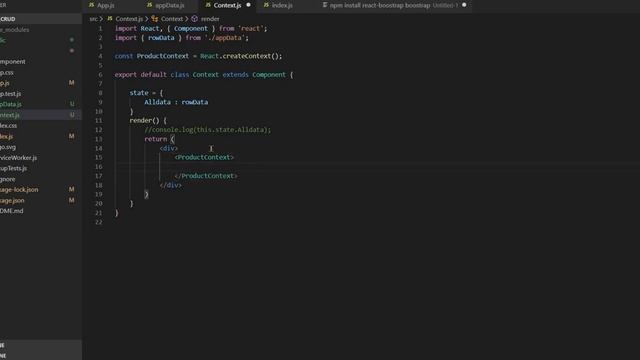Click the Context class breadcrumb
This screenshot has height=360, width=640.
click(172, 19)
